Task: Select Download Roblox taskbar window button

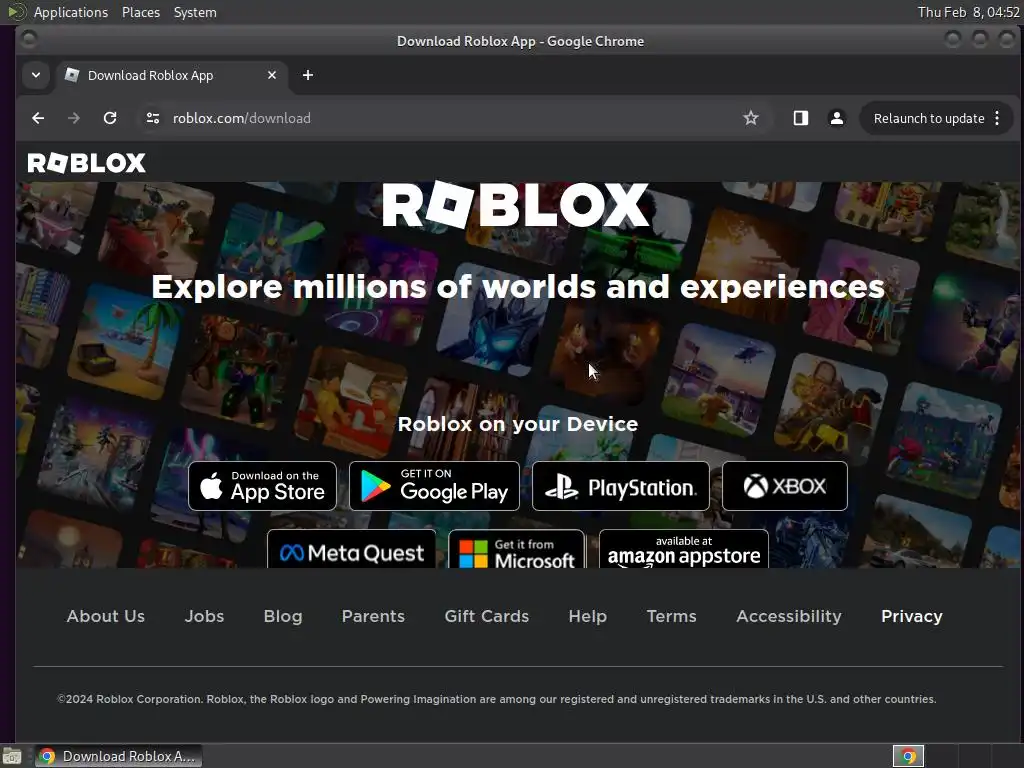Action: 118,756
